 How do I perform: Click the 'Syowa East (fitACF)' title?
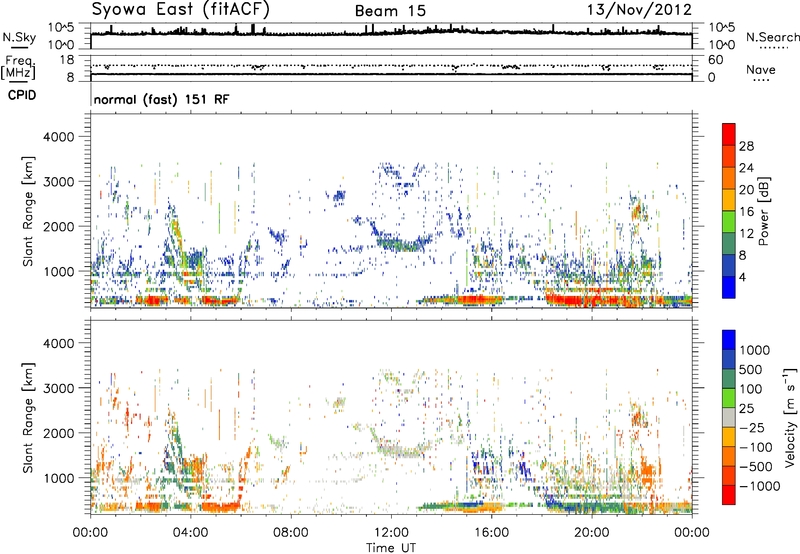(x=180, y=10)
